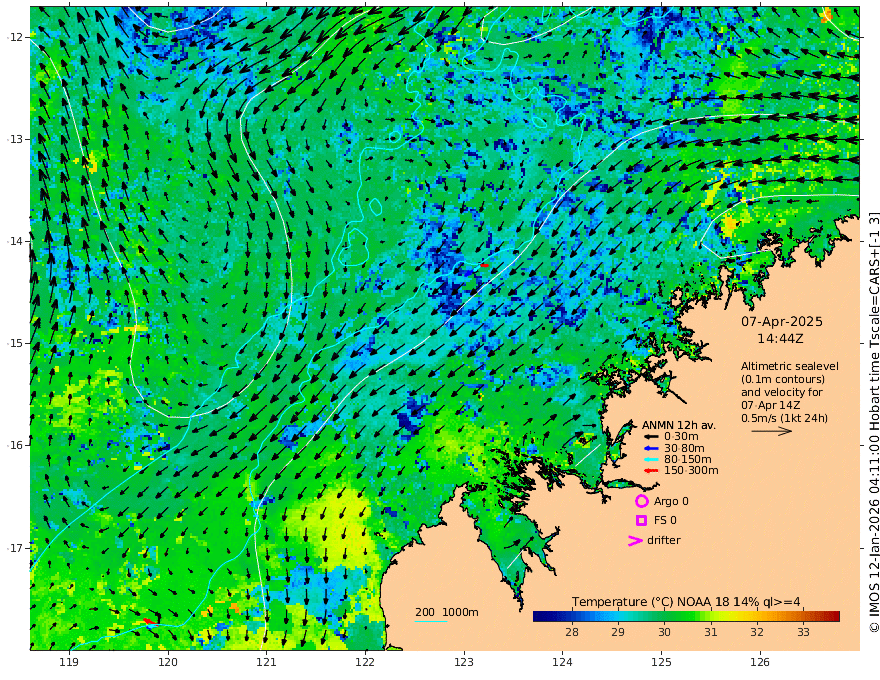The width and height of the screenshot is (880, 680).
Task: Click the 0-30m depth range label
Action: [x=681, y=437]
